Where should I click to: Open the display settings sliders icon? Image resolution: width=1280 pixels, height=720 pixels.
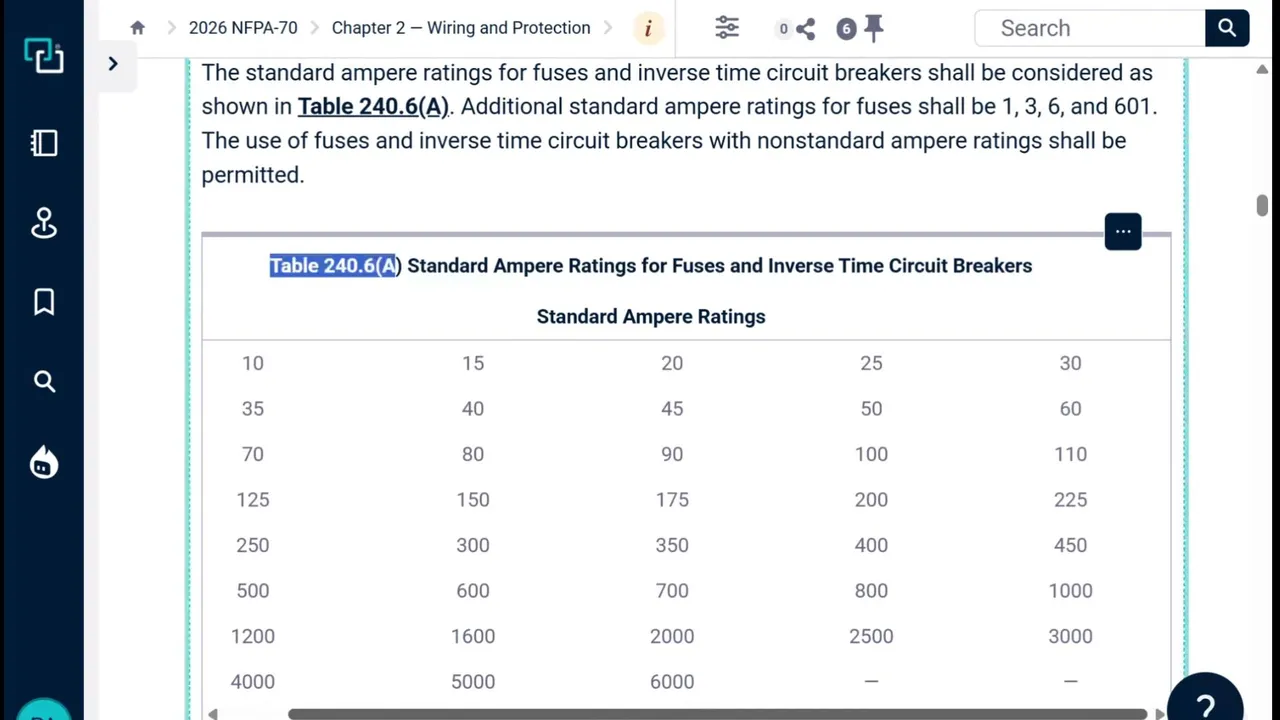pyautogui.click(x=727, y=28)
